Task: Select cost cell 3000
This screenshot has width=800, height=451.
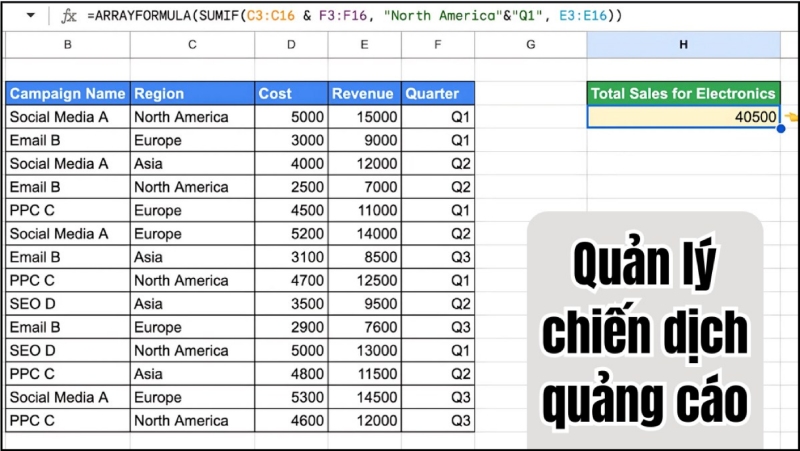Action: (x=291, y=140)
